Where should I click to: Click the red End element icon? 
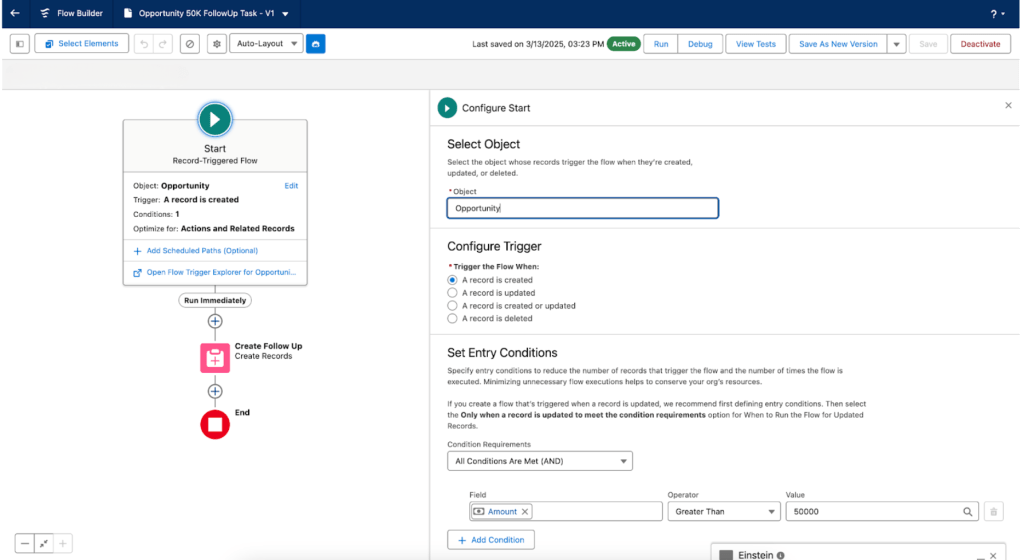pos(215,424)
